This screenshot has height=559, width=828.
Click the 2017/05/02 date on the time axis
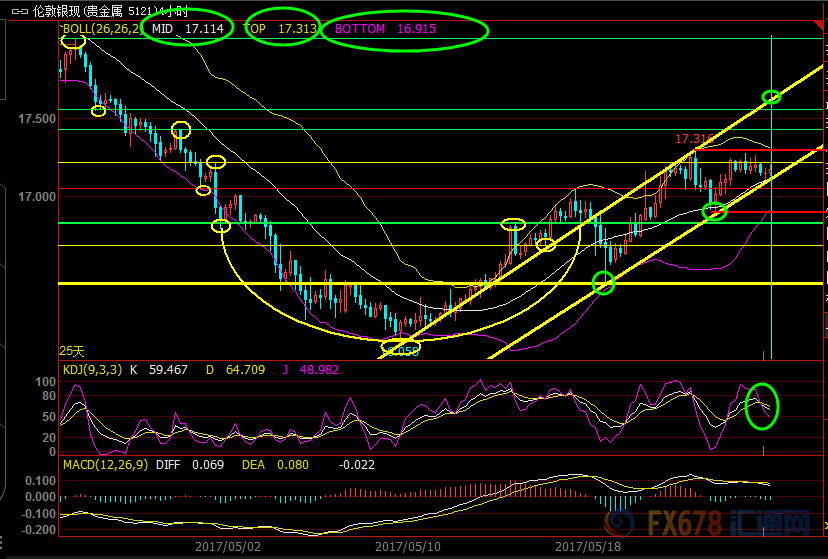(227, 547)
